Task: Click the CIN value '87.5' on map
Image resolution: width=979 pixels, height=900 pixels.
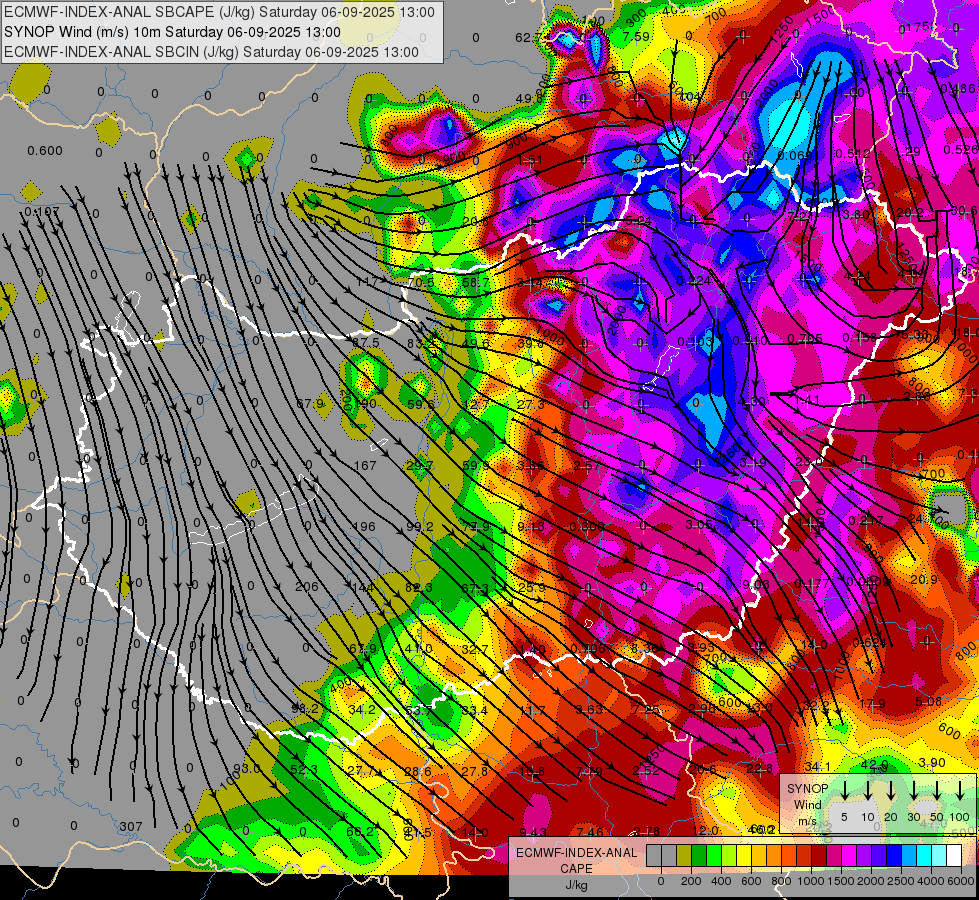Action: tap(366, 343)
